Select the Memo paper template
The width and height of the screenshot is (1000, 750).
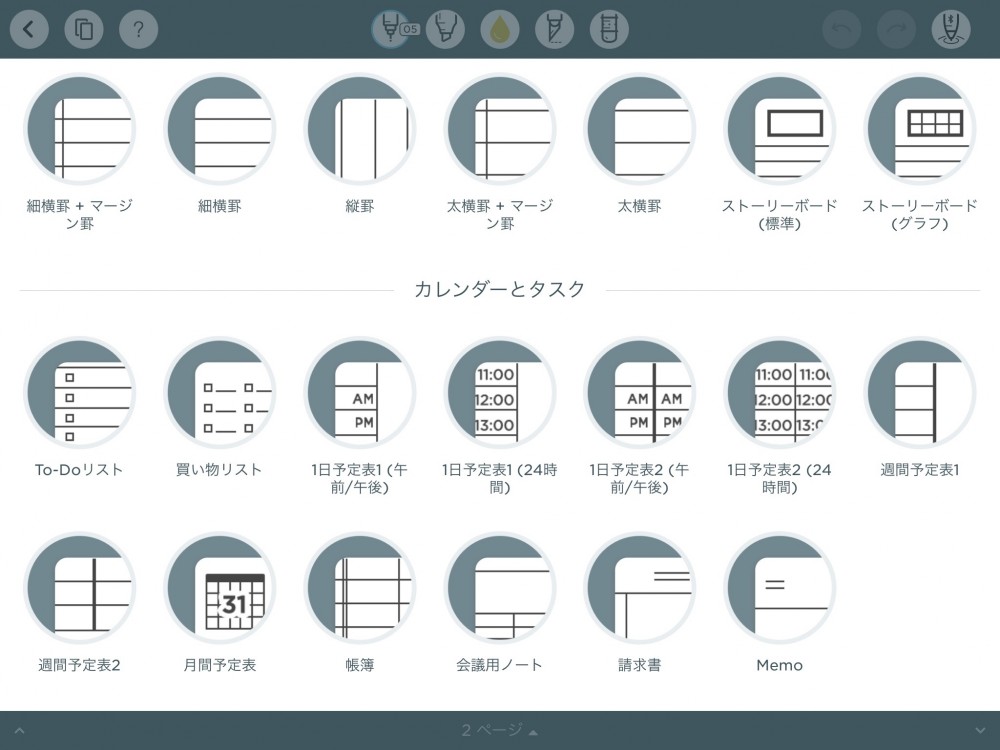coord(779,588)
